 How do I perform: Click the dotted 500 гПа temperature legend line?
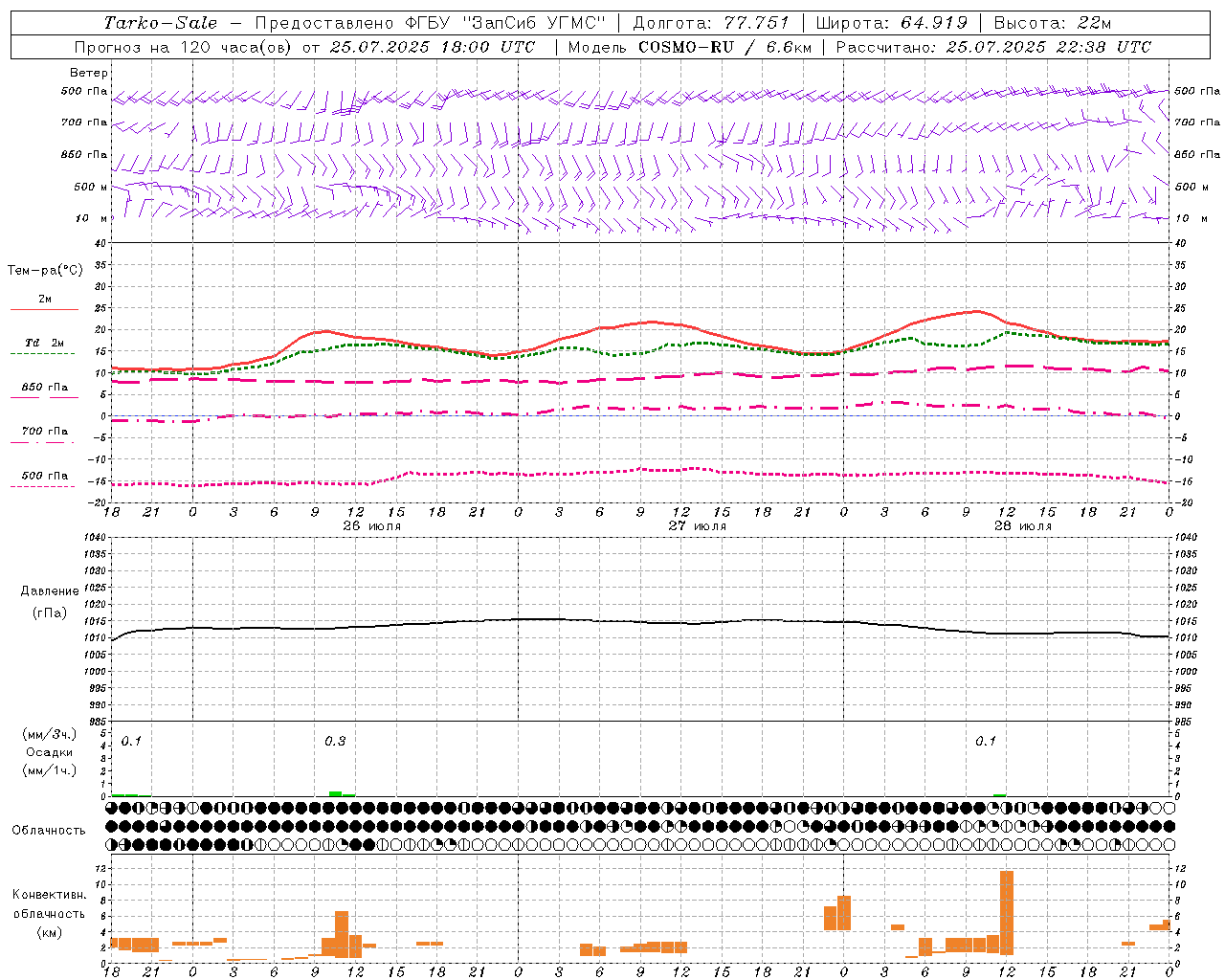43,487
